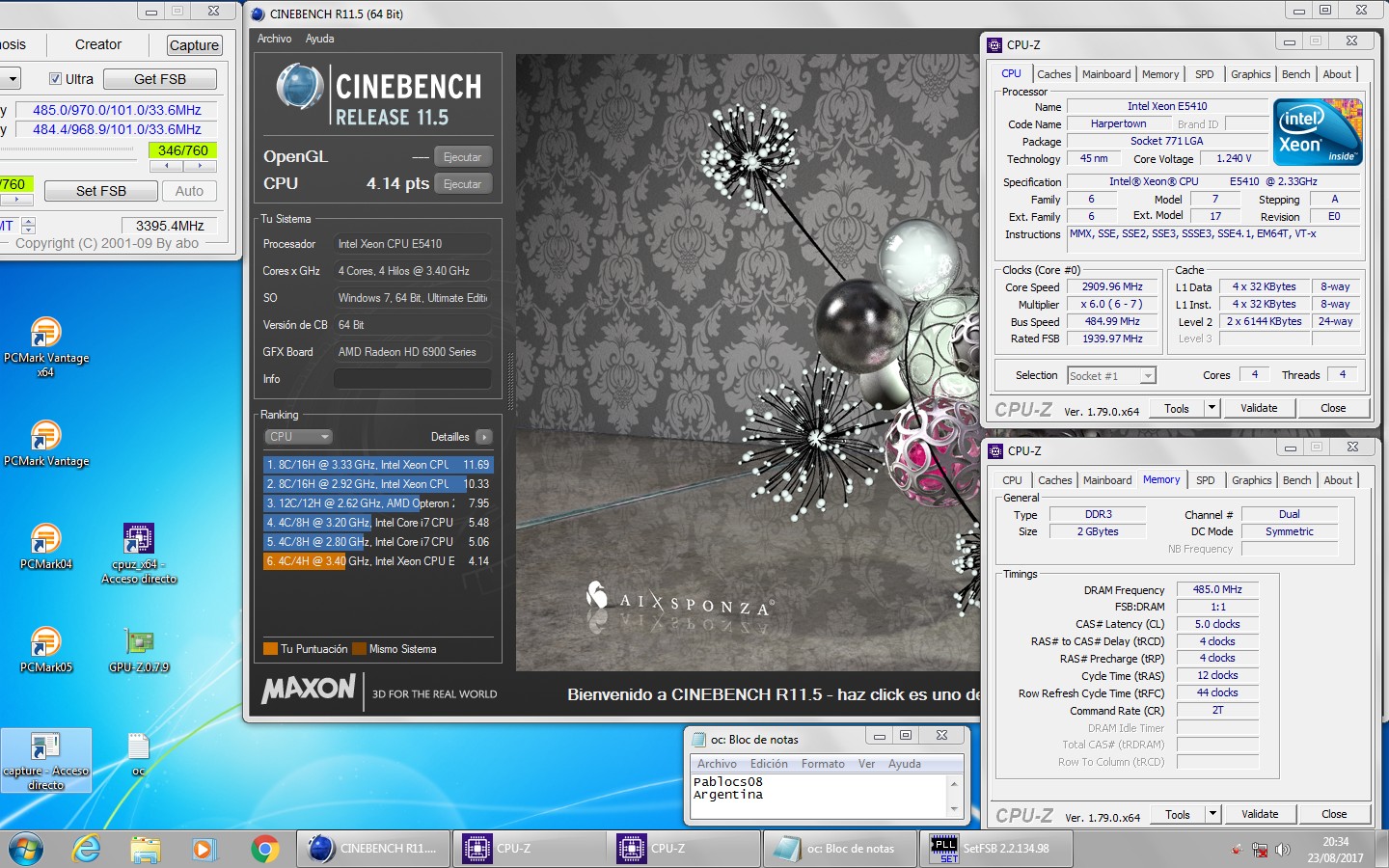Switch to Caches tab in top CPU-Z
This screenshot has height=868, width=1389.
[x=1053, y=74]
